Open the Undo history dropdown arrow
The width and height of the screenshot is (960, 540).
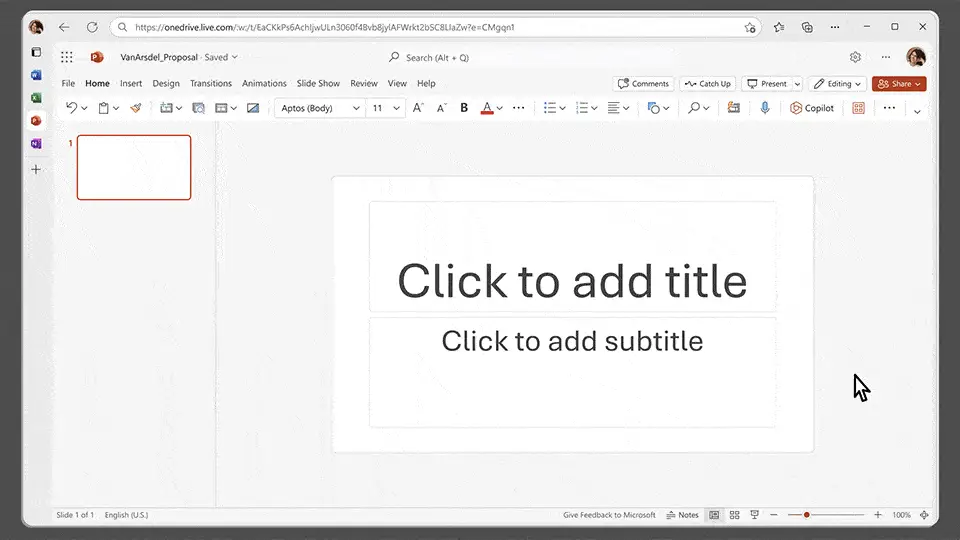[84, 108]
